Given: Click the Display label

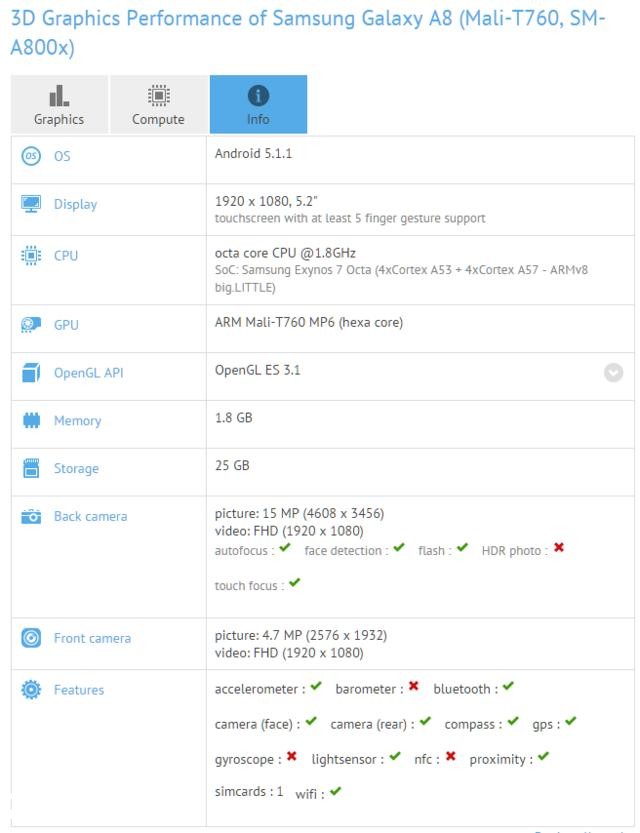Looking at the screenshot, I should [75, 205].
